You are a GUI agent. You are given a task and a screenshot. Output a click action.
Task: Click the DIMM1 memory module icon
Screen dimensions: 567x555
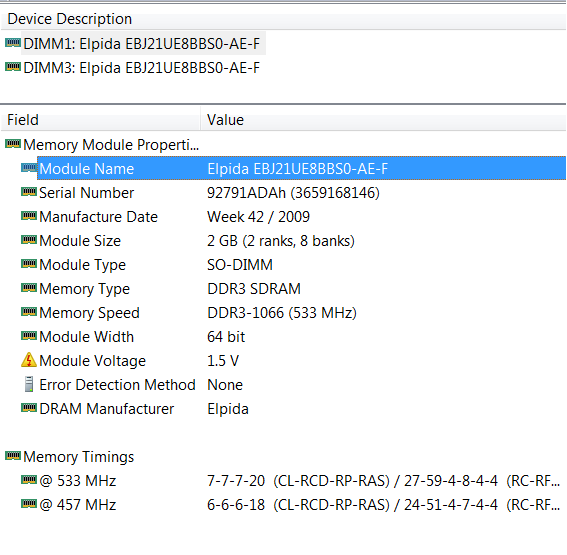pos(13,43)
